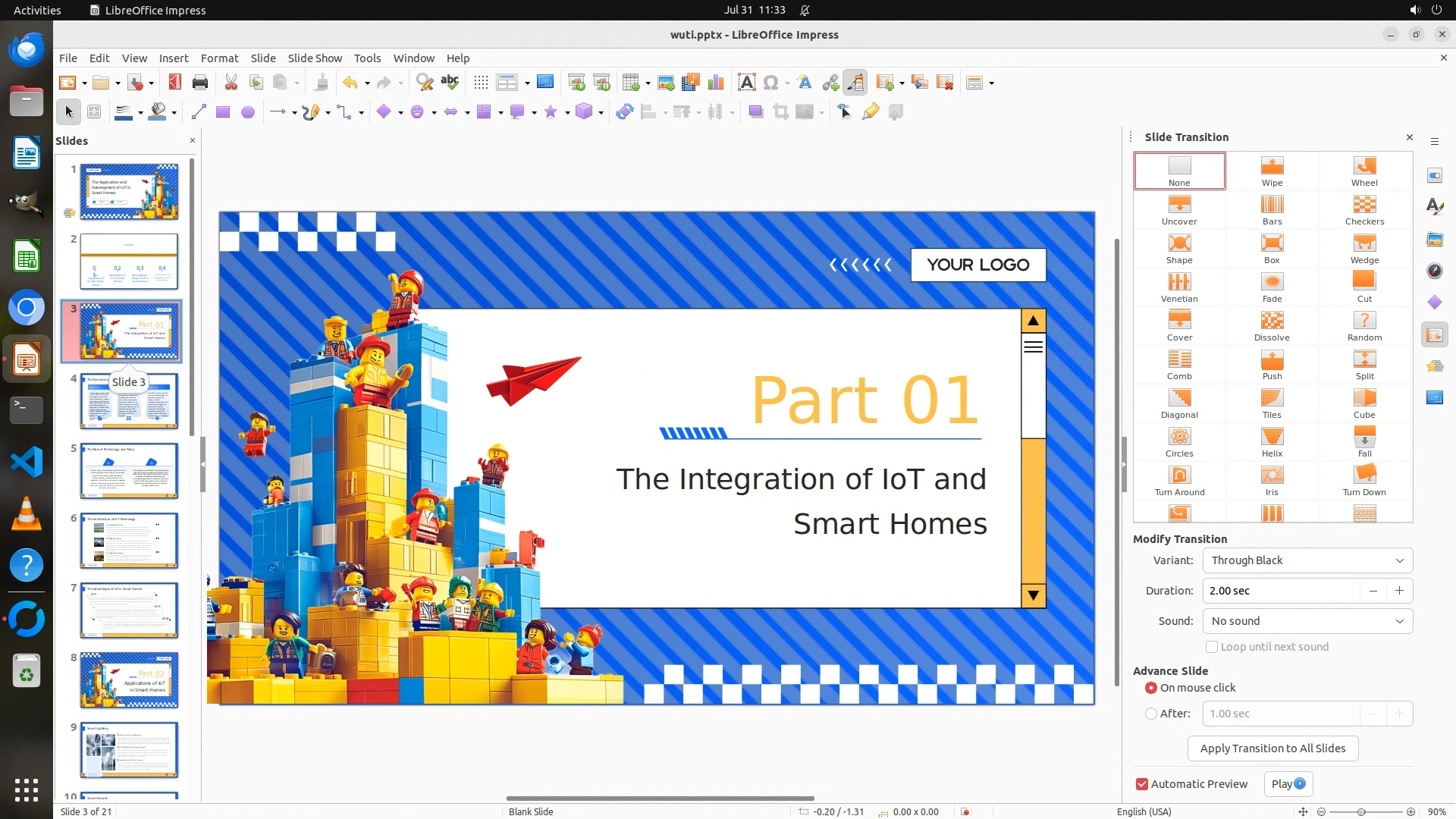Select the Rectangle drawing tool
The image size is (1456, 819).
[x=222, y=112]
